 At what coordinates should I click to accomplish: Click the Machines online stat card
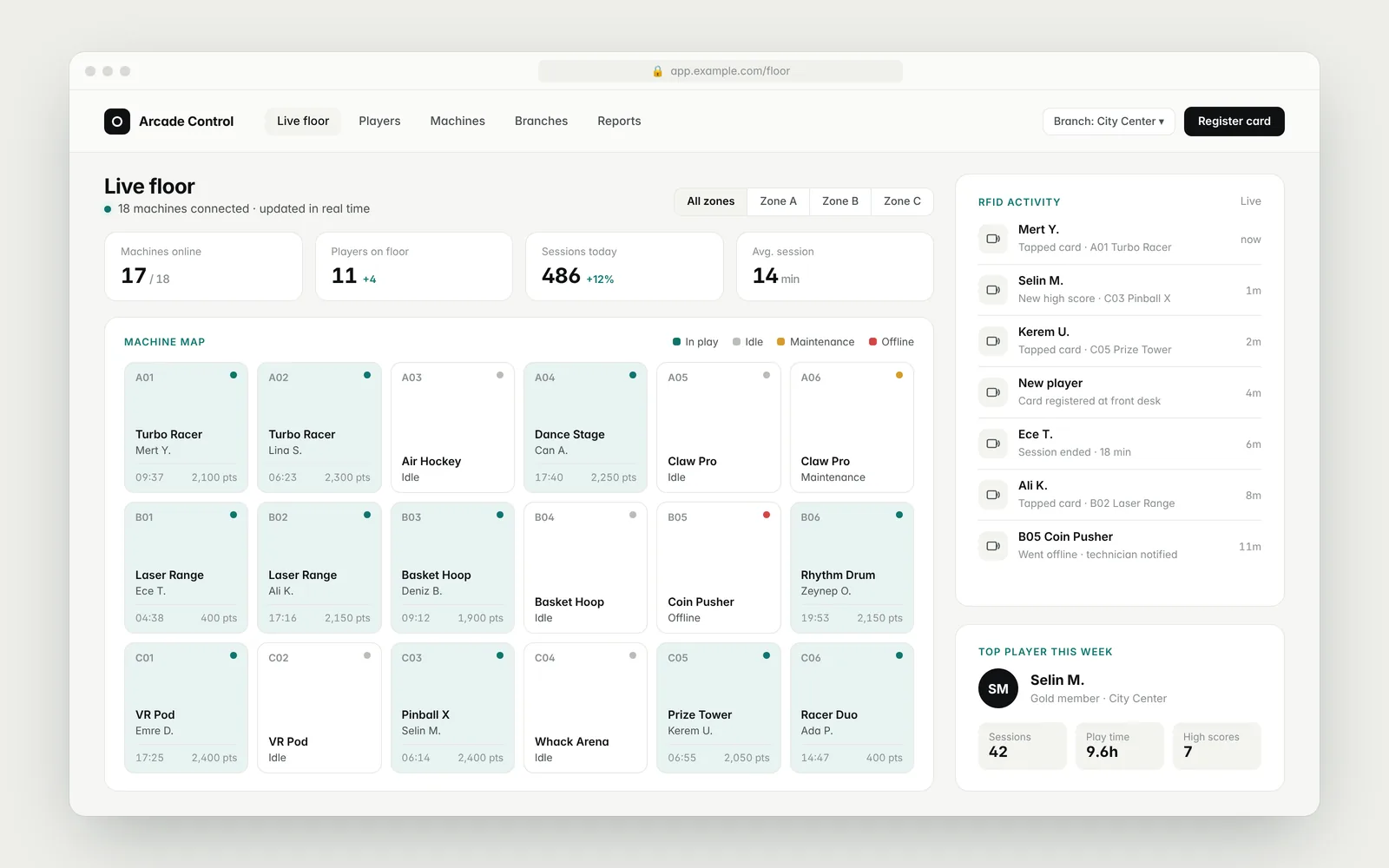[203, 266]
